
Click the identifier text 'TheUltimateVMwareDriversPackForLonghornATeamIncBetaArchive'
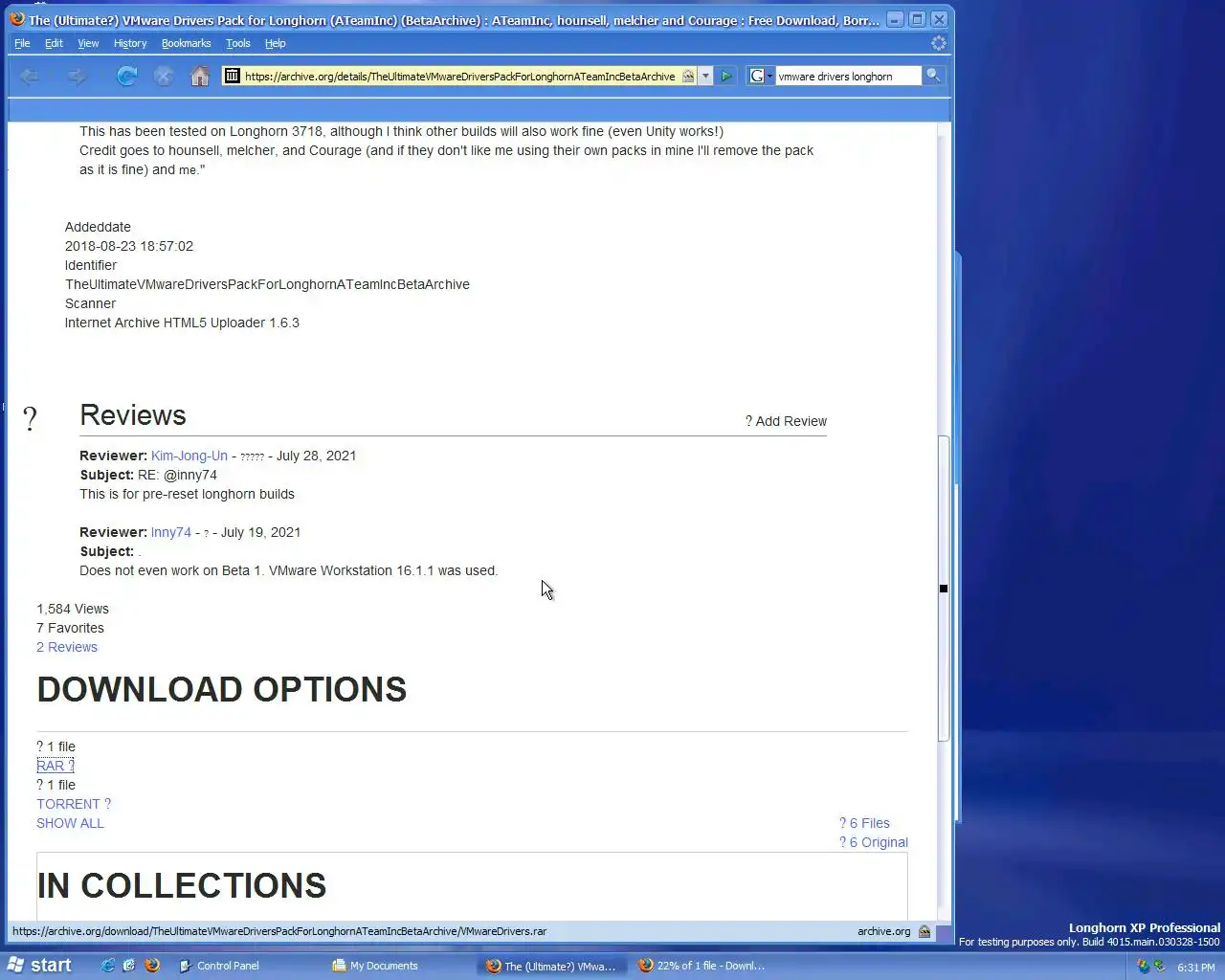267,284
